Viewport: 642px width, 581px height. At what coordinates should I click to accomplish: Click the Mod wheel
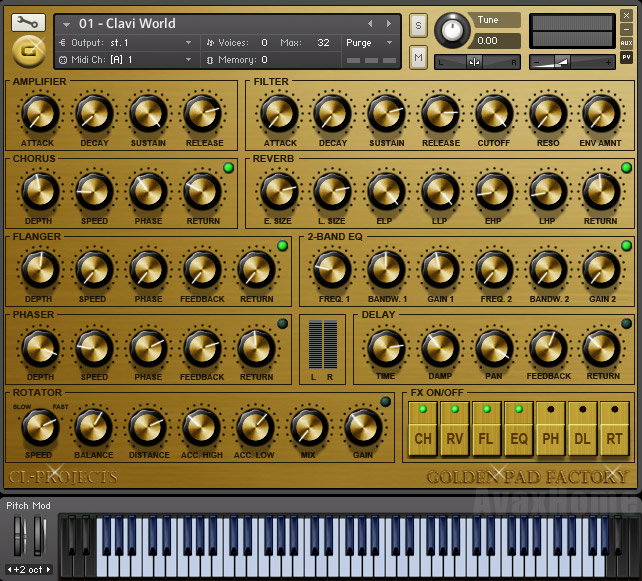coord(38,535)
